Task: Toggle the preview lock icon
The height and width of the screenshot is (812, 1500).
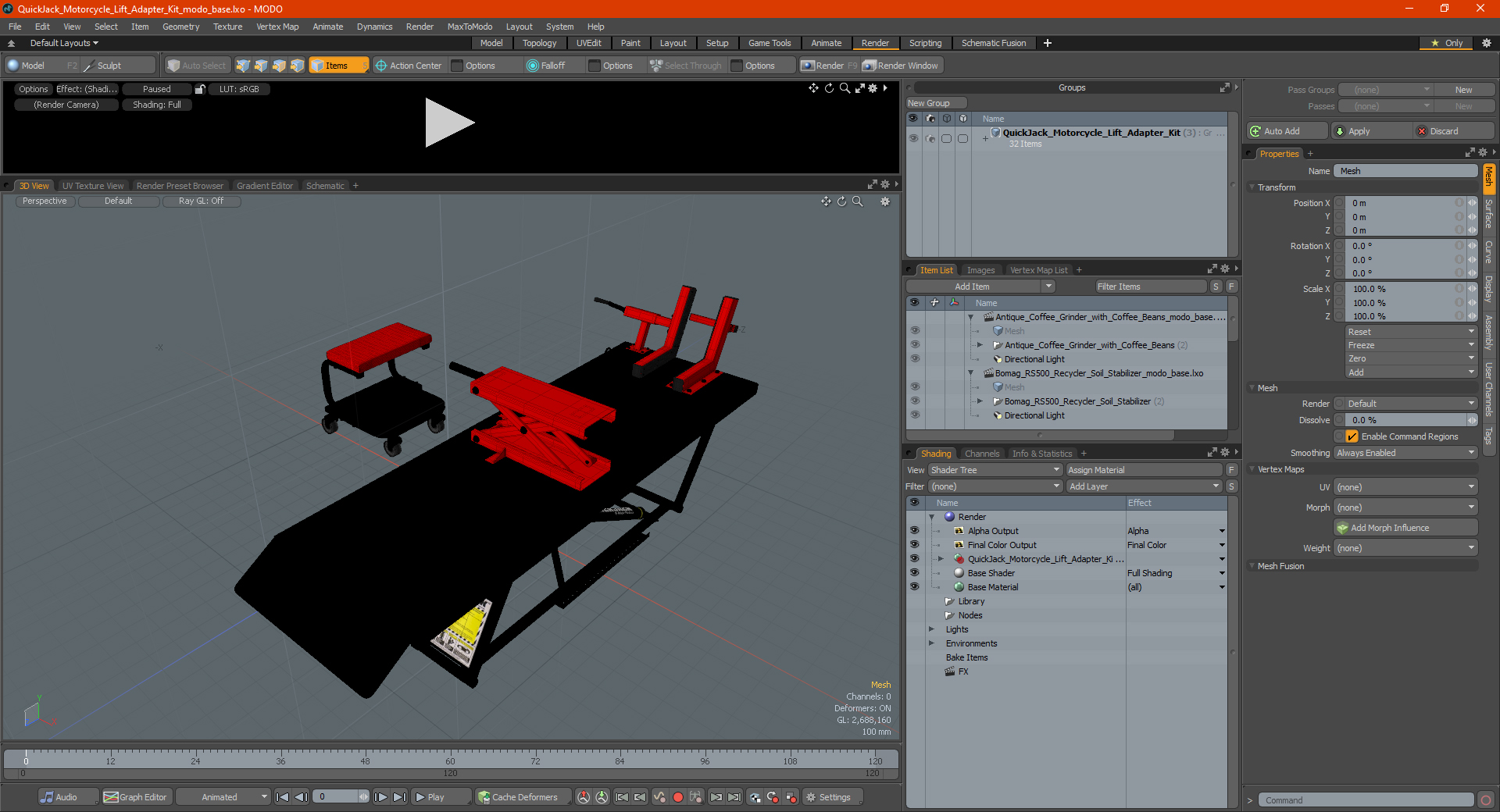Action: [200, 89]
